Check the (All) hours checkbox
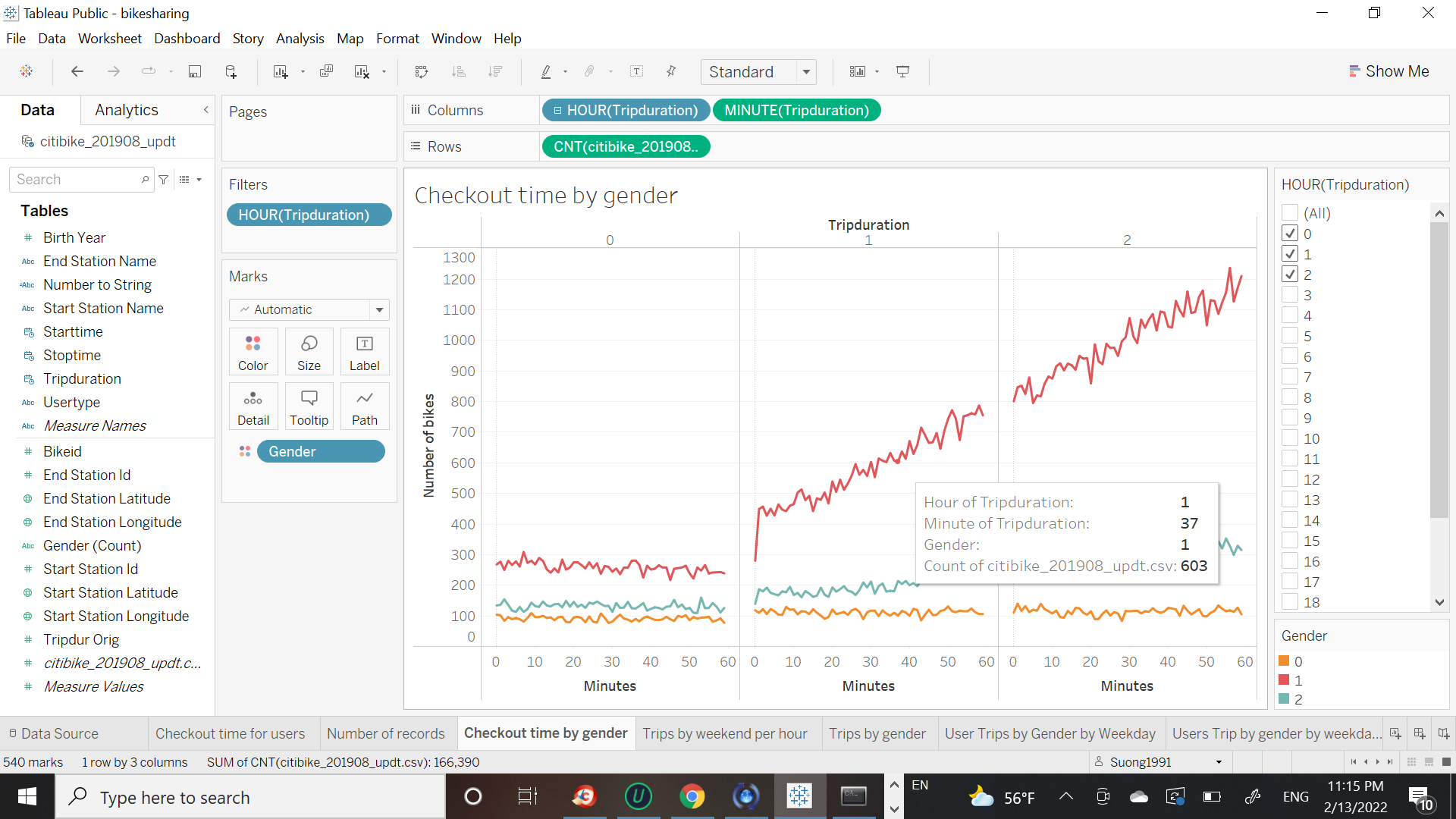The image size is (1456, 819). pyautogui.click(x=1290, y=213)
